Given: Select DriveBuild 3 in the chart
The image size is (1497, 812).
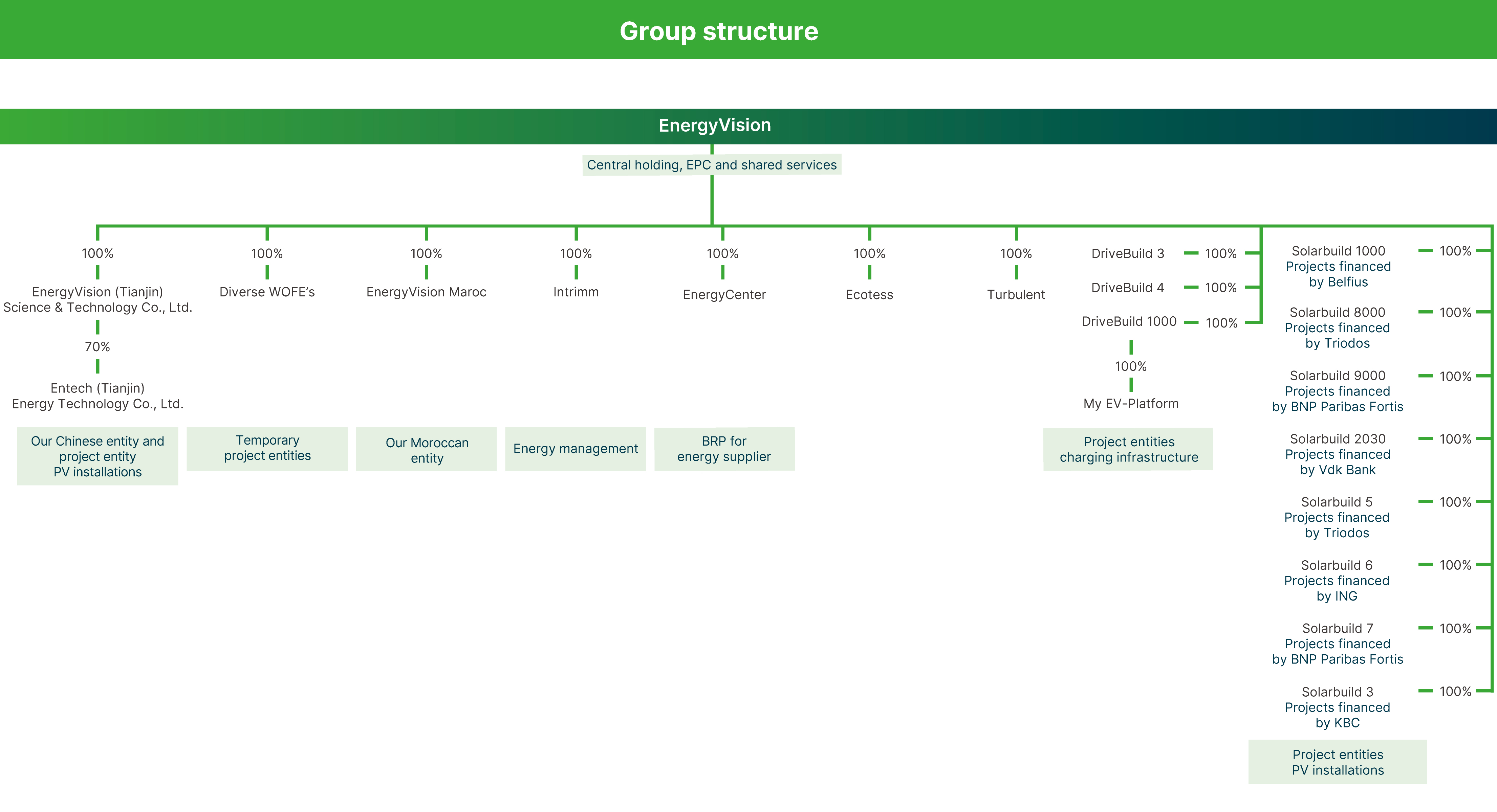Looking at the screenshot, I should click(x=1127, y=254).
